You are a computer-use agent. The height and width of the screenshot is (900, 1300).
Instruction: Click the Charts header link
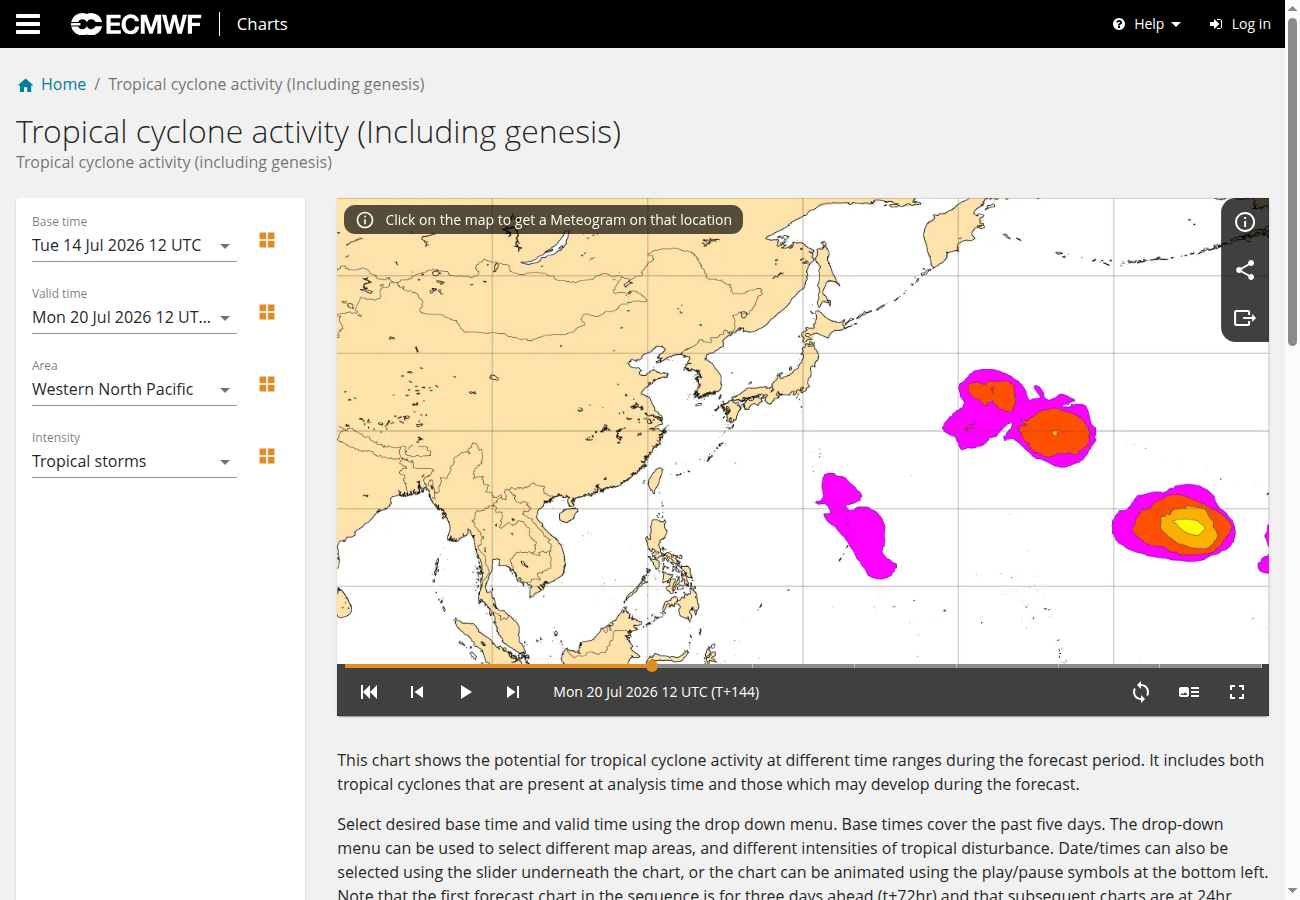click(262, 24)
